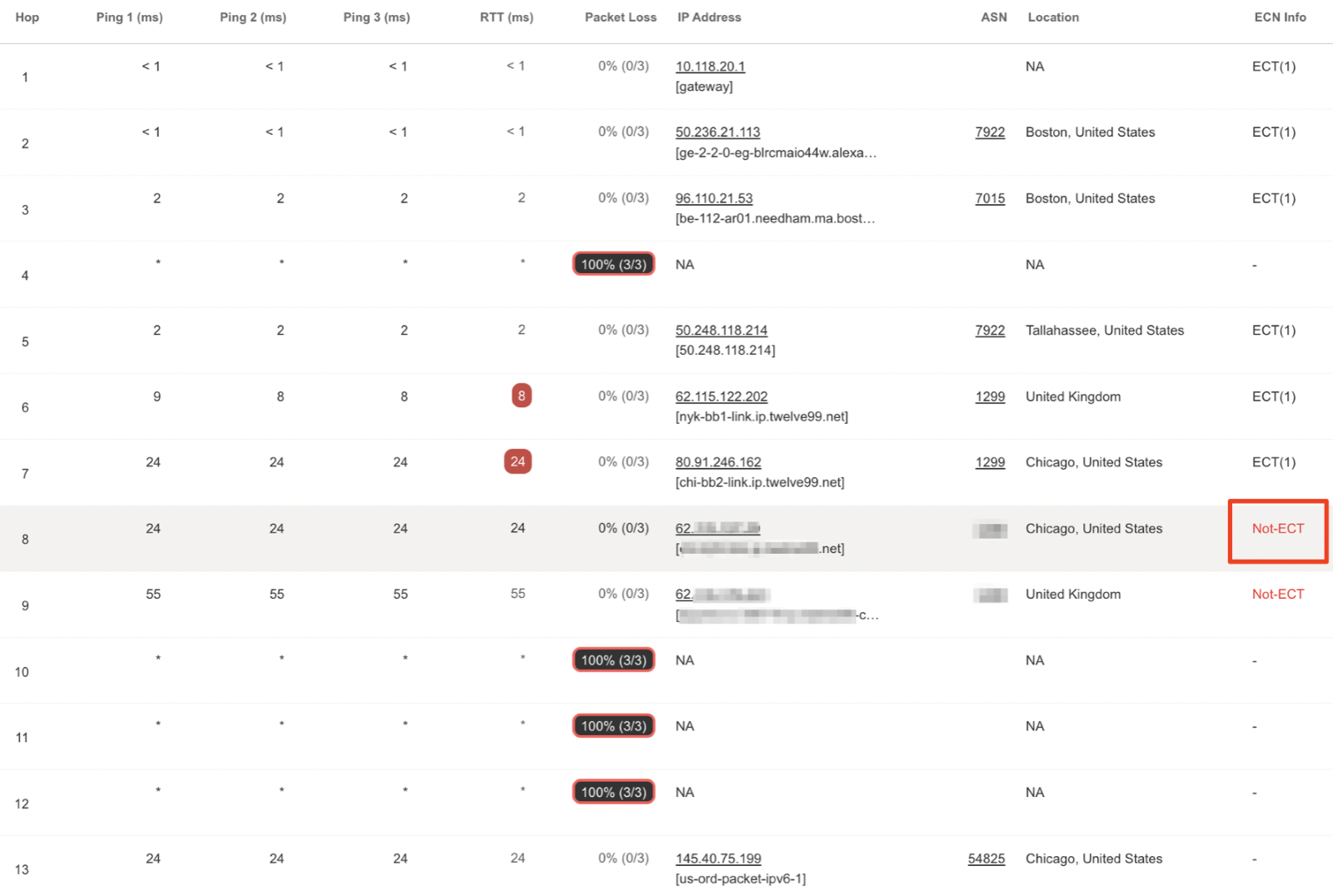Open IP address link 50.236.21.113
This screenshot has height=896, width=1333.
click(717, 132)
